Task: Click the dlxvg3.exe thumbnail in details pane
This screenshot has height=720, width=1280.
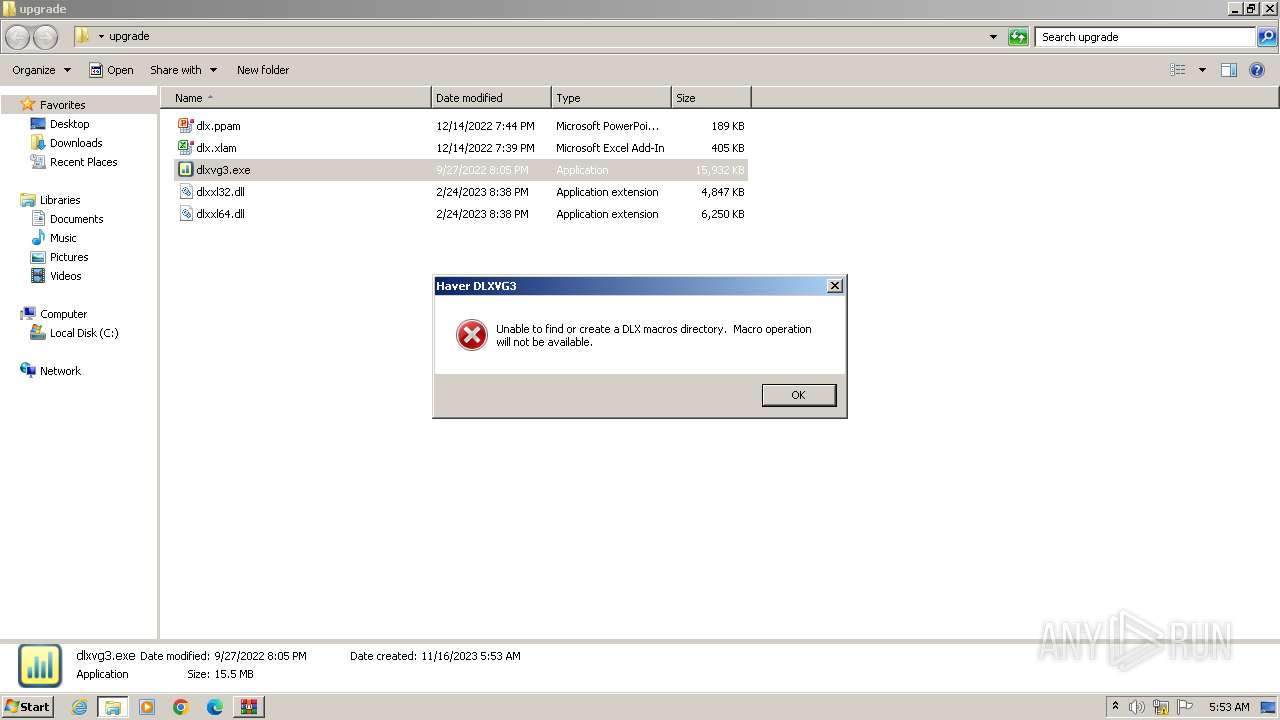Action: coord(40,666)
